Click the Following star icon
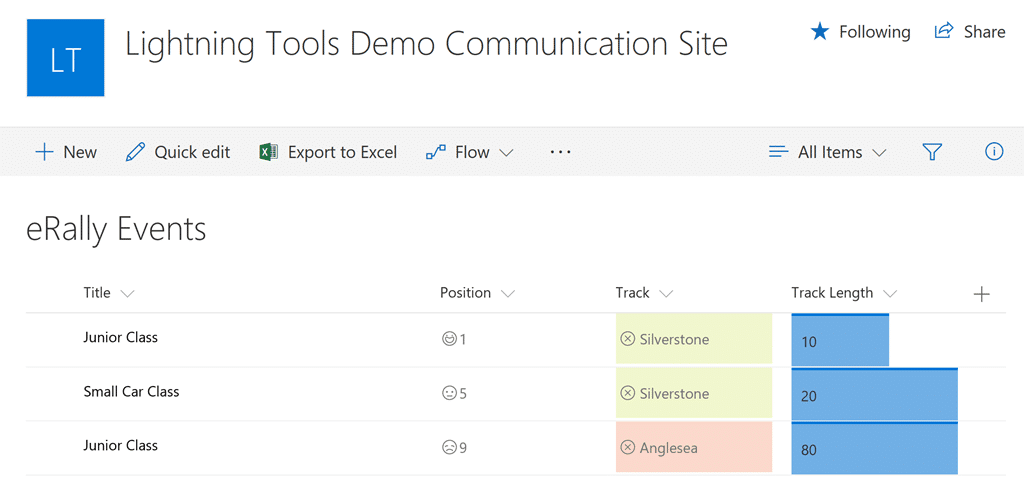 (820, 31)
